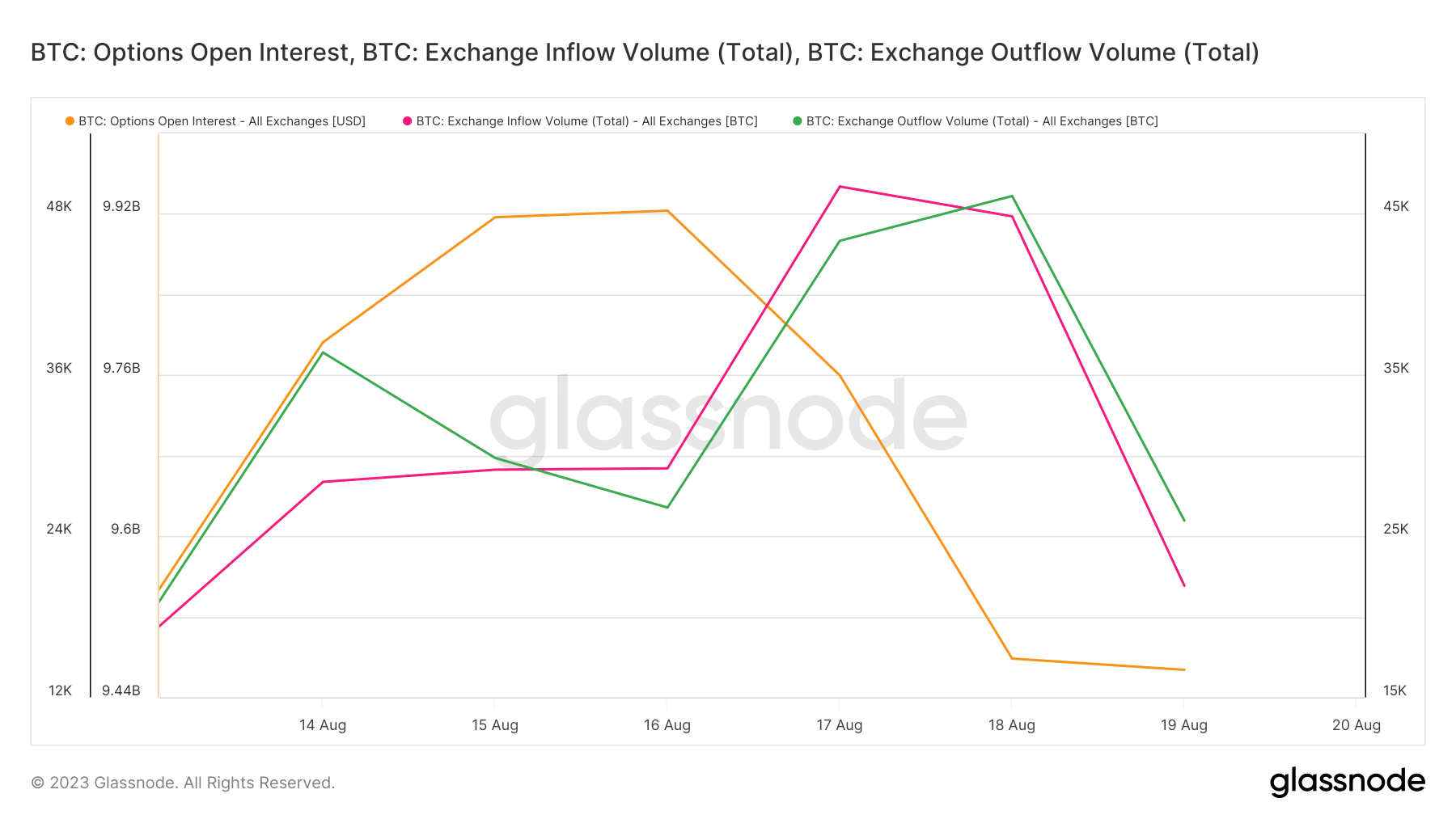Select the 17 Aug date label
This screenshot has height=819, width=1456.
(x=840, y=725)
